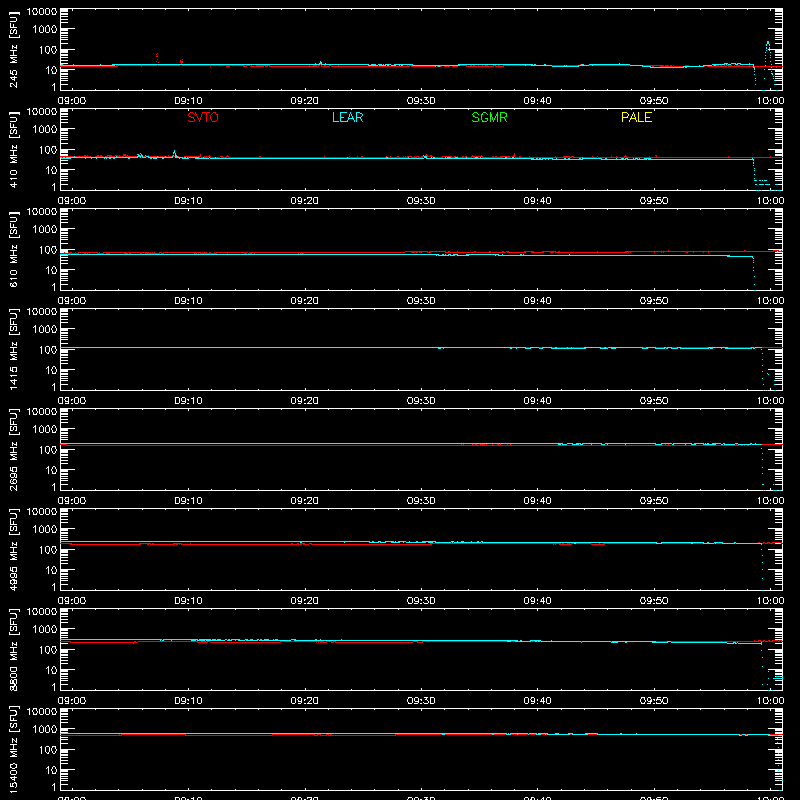Click the 1000 y-axis value of 15400 MHz panel
The image size is (800, 800).
point(45,730)
